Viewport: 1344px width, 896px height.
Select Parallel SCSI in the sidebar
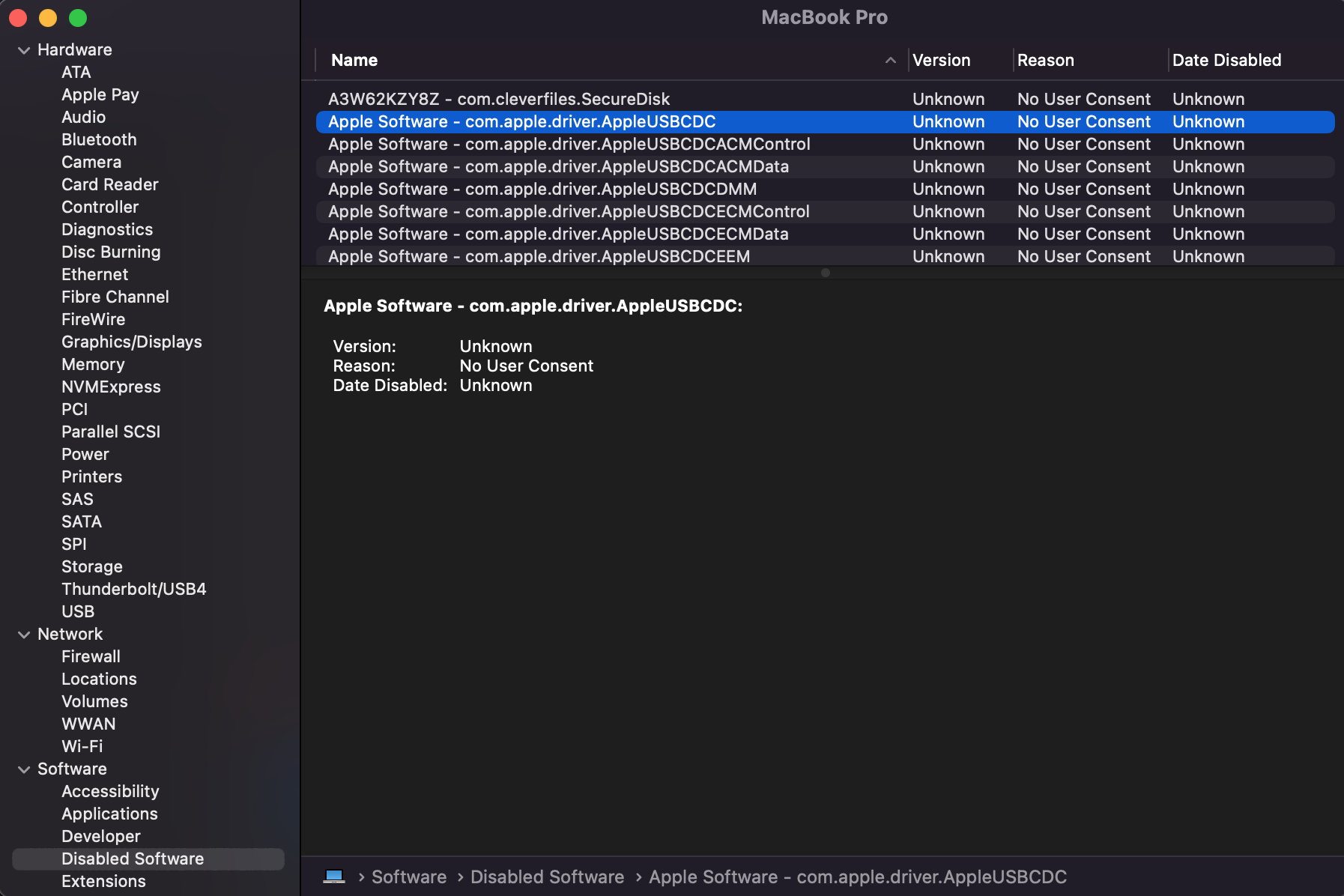[110, 432]
